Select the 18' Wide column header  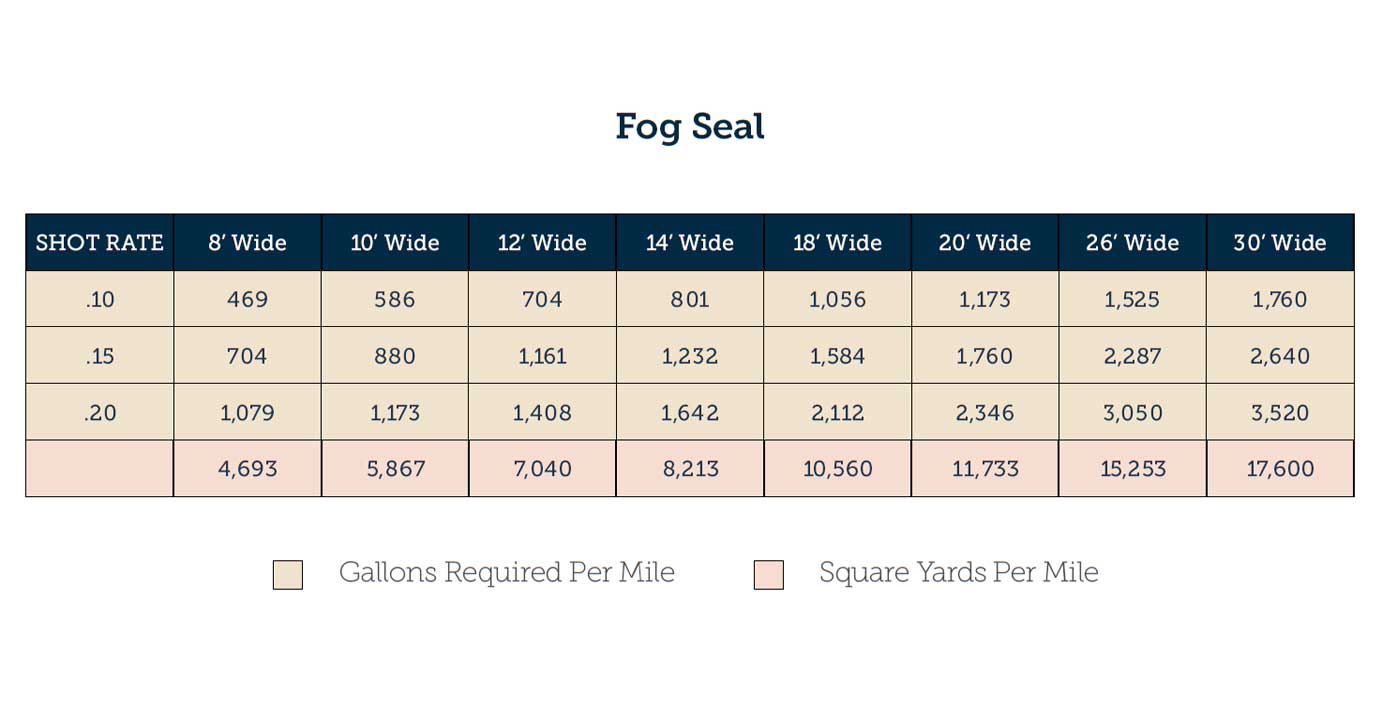[838, 242]
